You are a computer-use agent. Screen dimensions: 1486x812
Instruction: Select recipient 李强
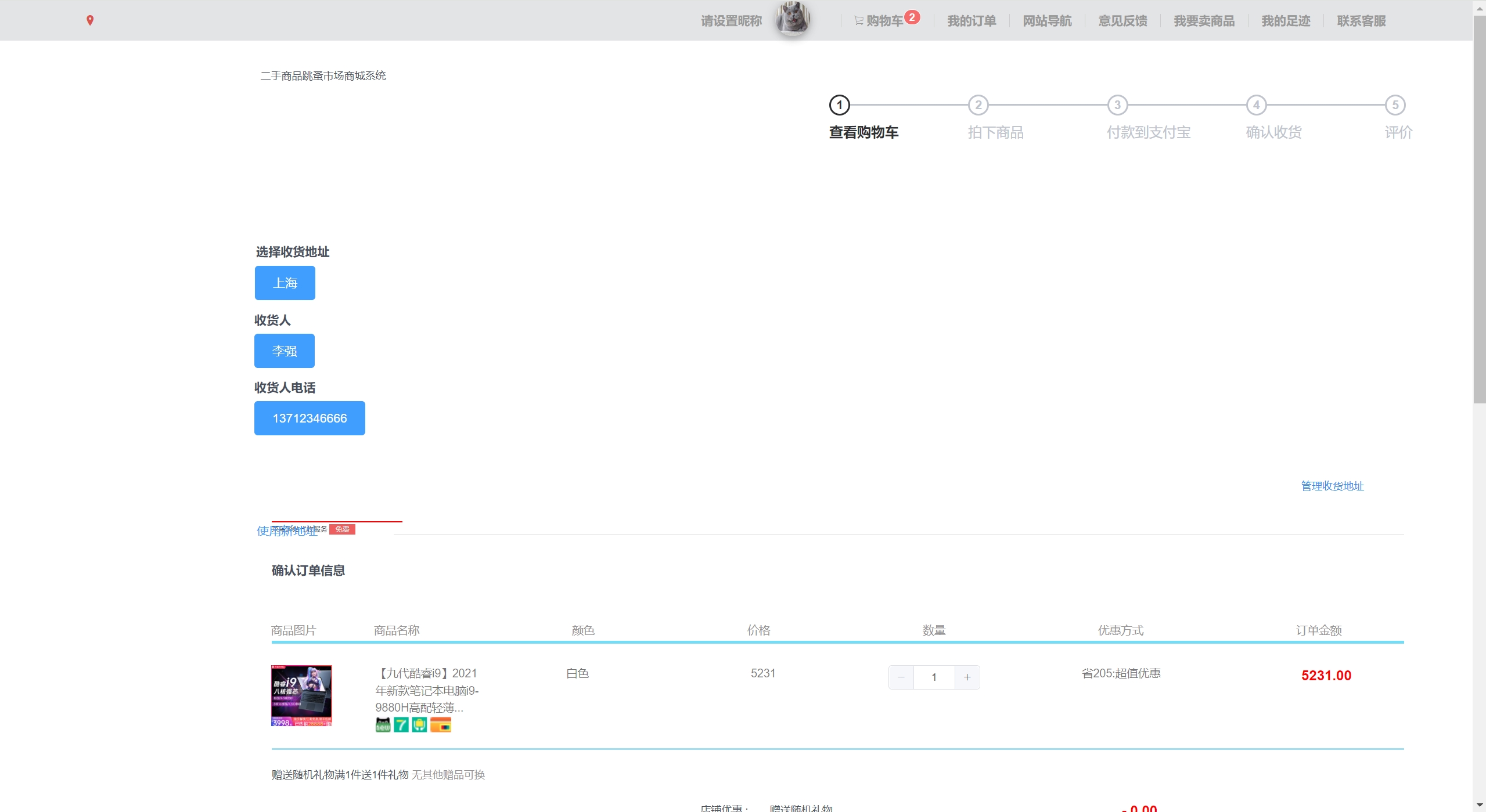pyautogui.click(x=284, y=351)
